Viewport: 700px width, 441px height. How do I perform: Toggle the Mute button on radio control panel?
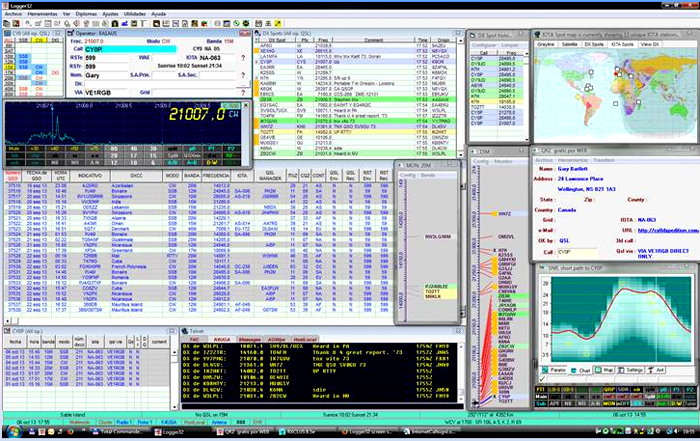coord(14,149)
